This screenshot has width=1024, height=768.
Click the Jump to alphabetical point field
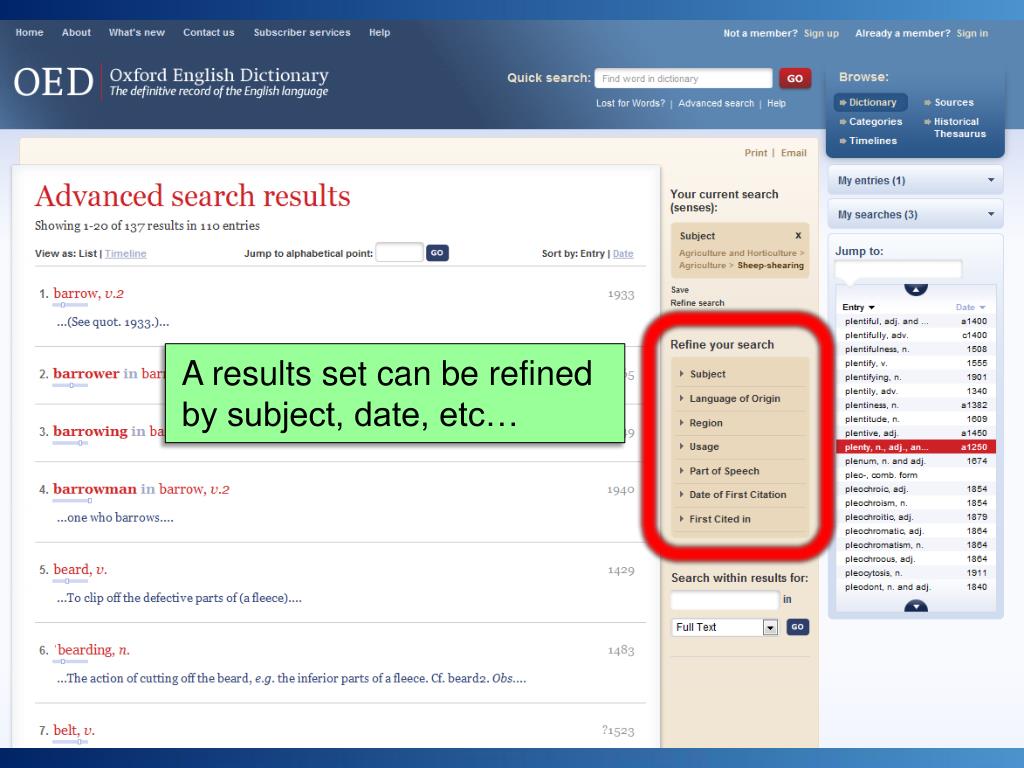point(399,252)
